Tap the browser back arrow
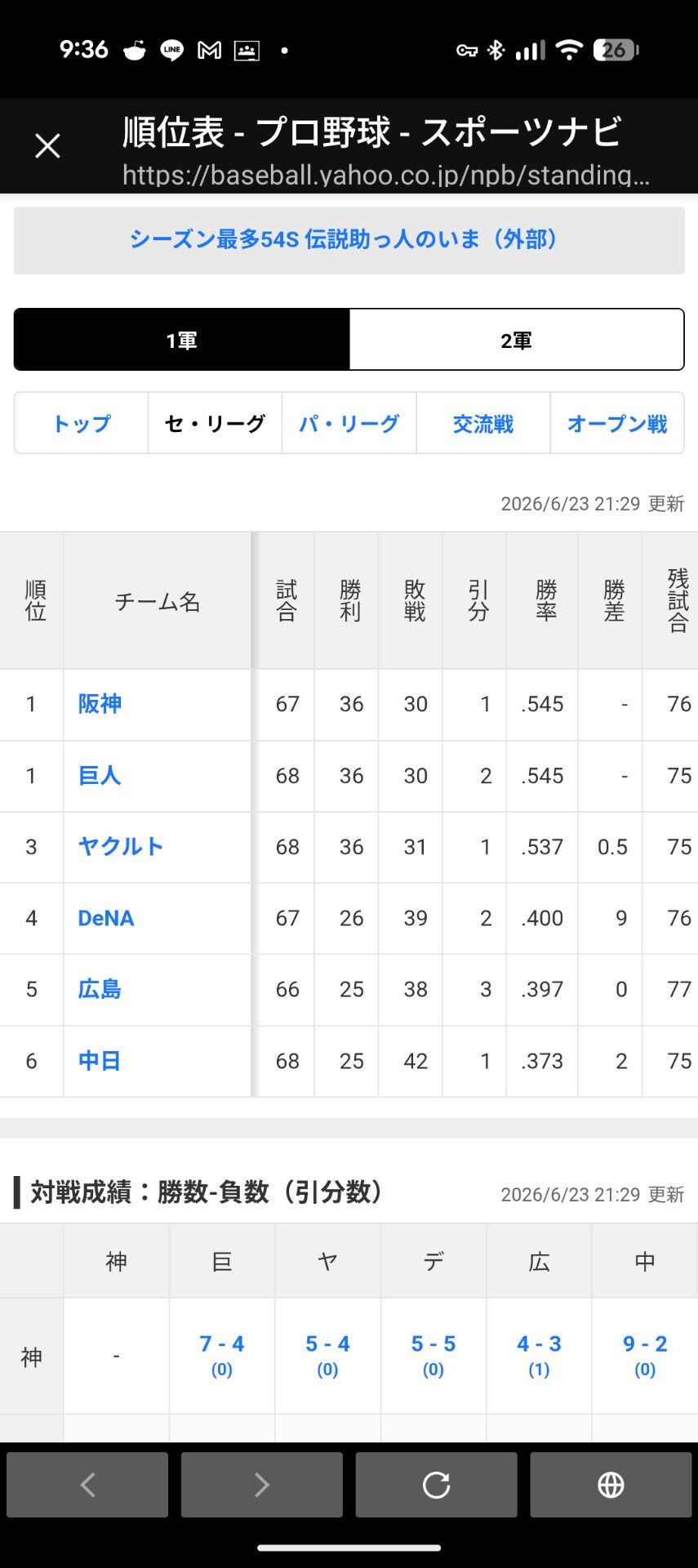The height and width of the screenshot is (1568, 698). click(87, 1485)
